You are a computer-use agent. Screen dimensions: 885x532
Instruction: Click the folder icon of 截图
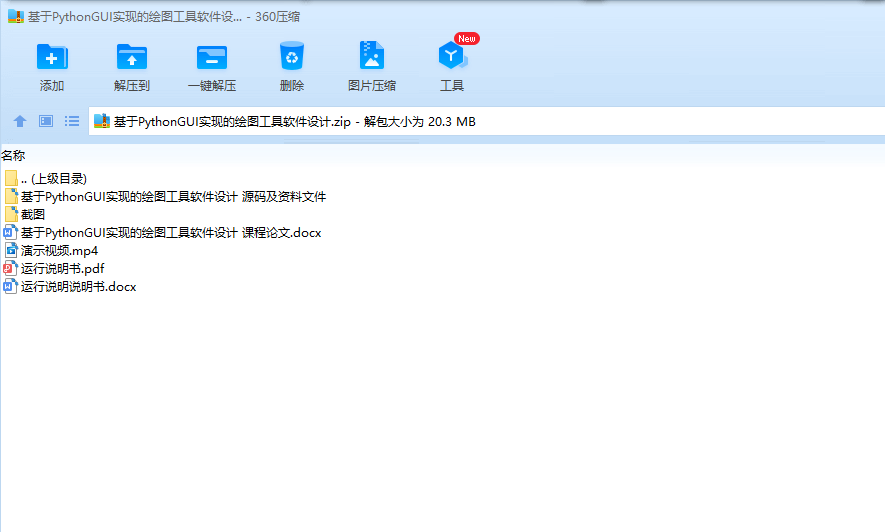pos(11,214)
